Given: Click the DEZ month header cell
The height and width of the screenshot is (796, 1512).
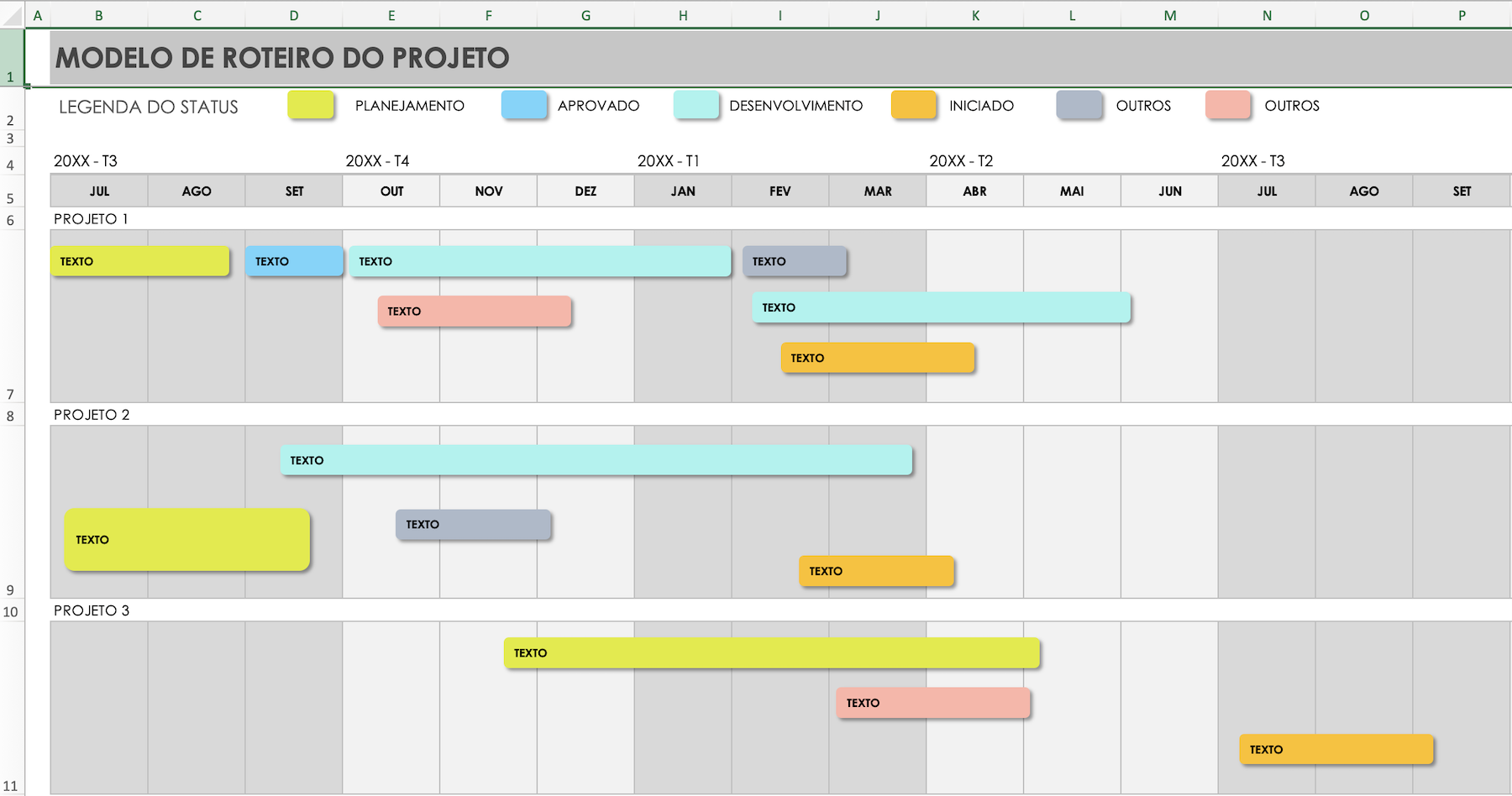Looking at the screenshot, I should point(586,191).
